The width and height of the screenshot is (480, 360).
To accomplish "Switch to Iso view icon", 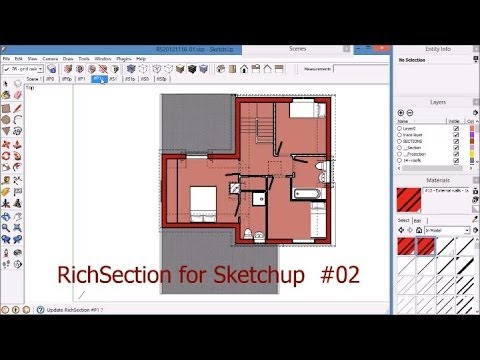I will pyautogui.click(x=221, y=69).
